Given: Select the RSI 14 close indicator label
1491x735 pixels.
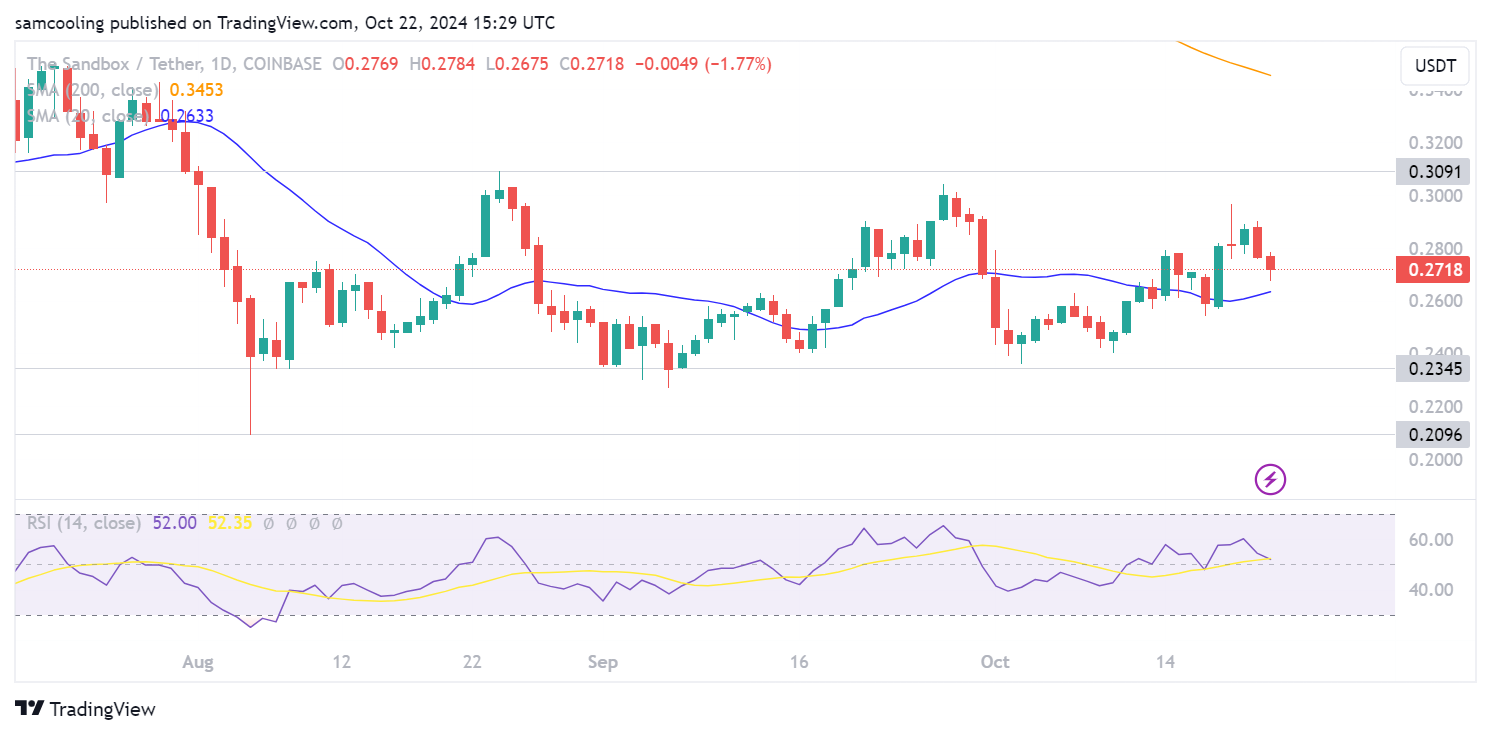Looking at the screenshot, I should 83,522.
